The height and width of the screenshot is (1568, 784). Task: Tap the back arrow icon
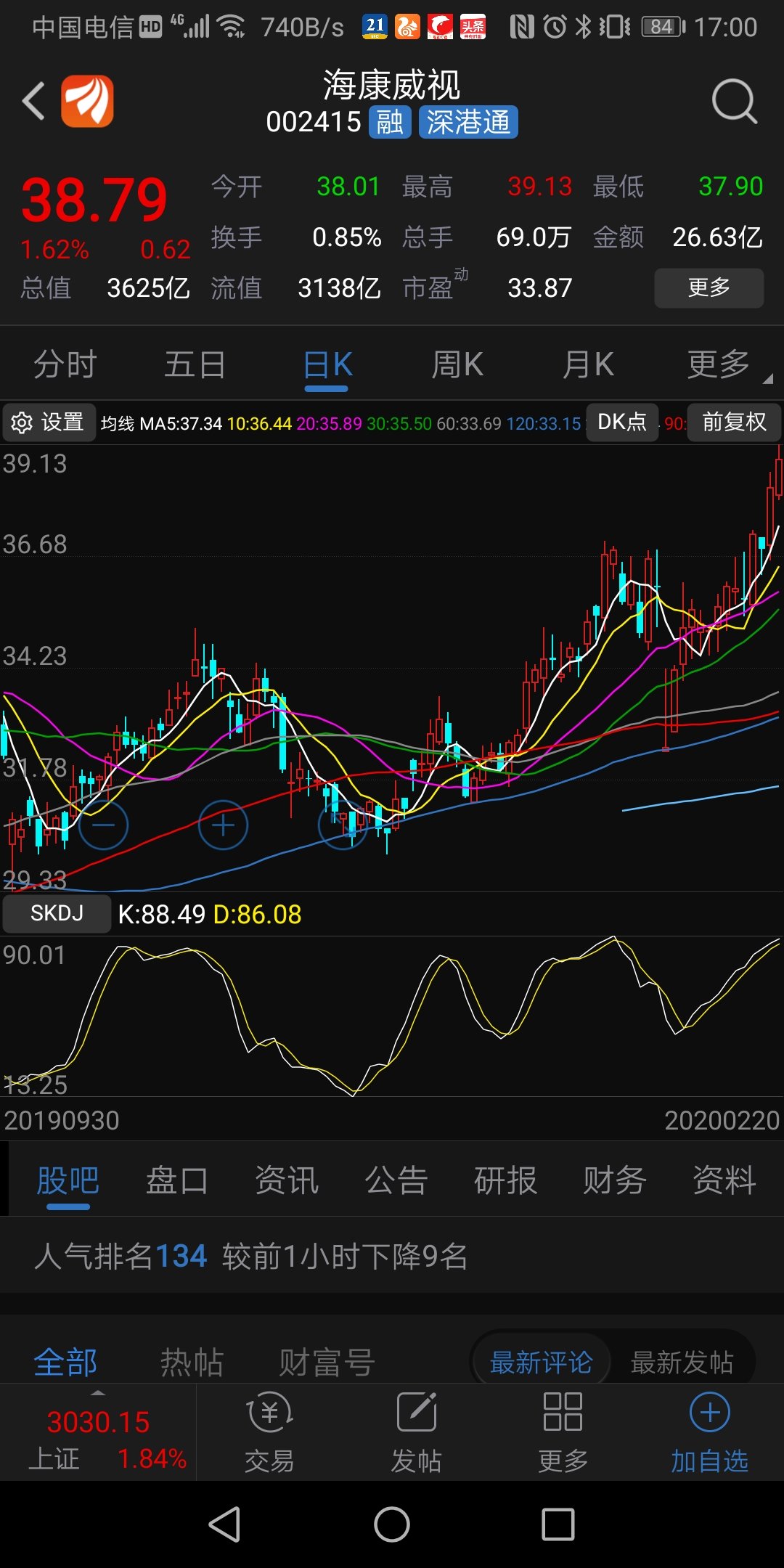(33, 101)
